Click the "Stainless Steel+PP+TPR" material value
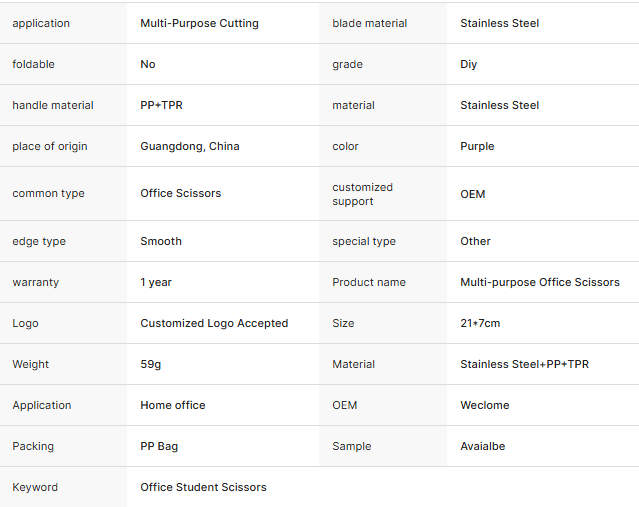Image resolution: width=639 pixels, height=507 pixels. (524, 364)
